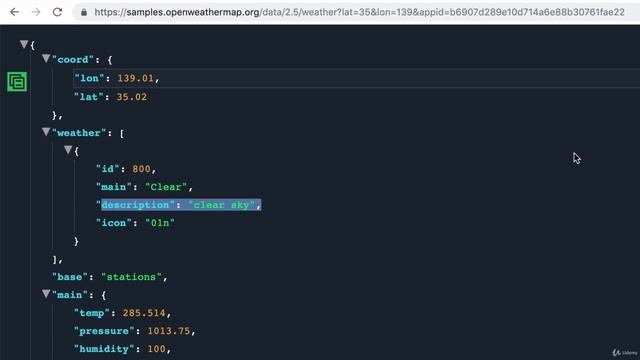Click the "temp" key
640x360 pixels.
[x=92, y=313]
